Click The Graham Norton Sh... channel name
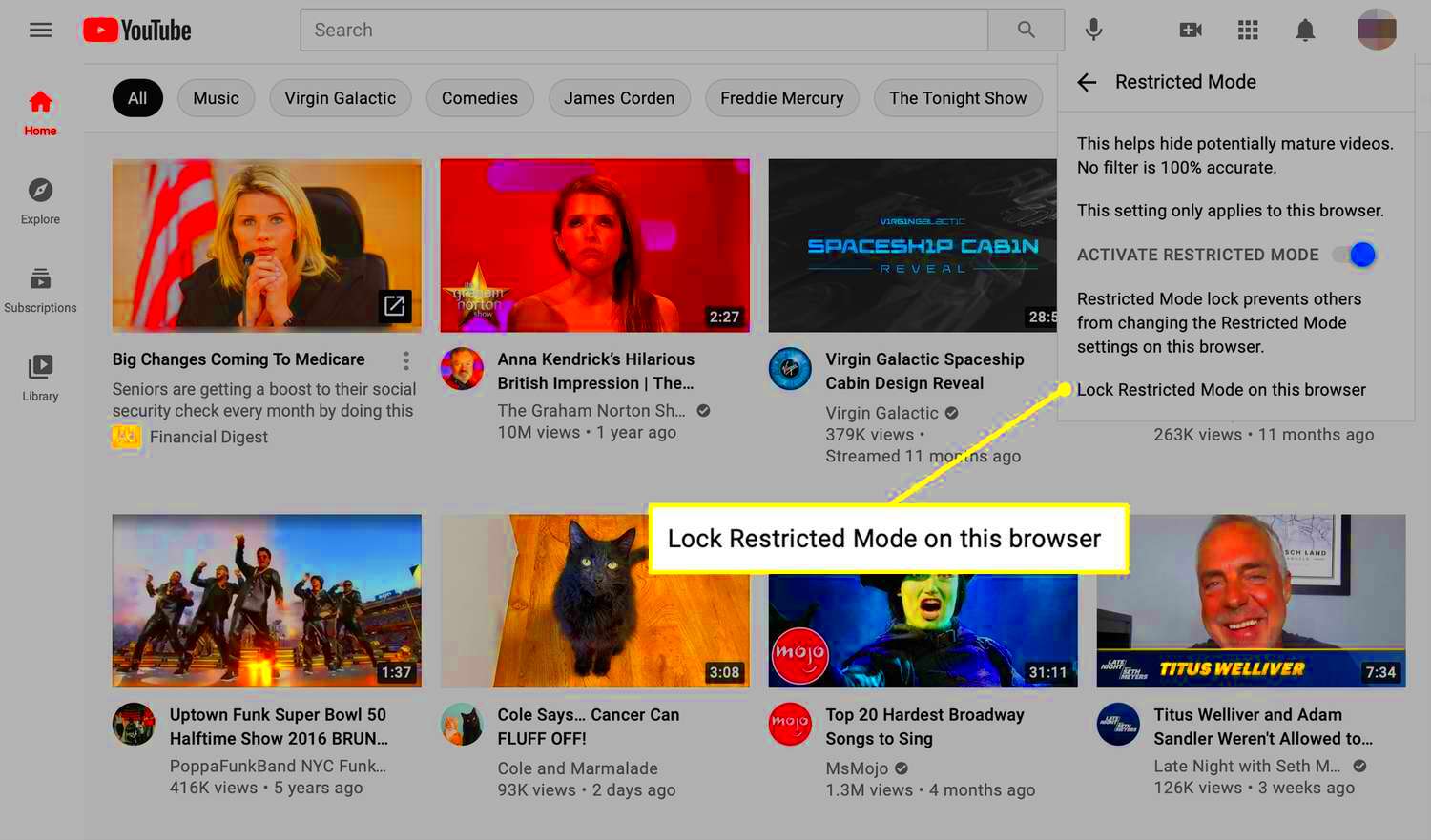The image size is (1431, 840). [x=591, y=411]
